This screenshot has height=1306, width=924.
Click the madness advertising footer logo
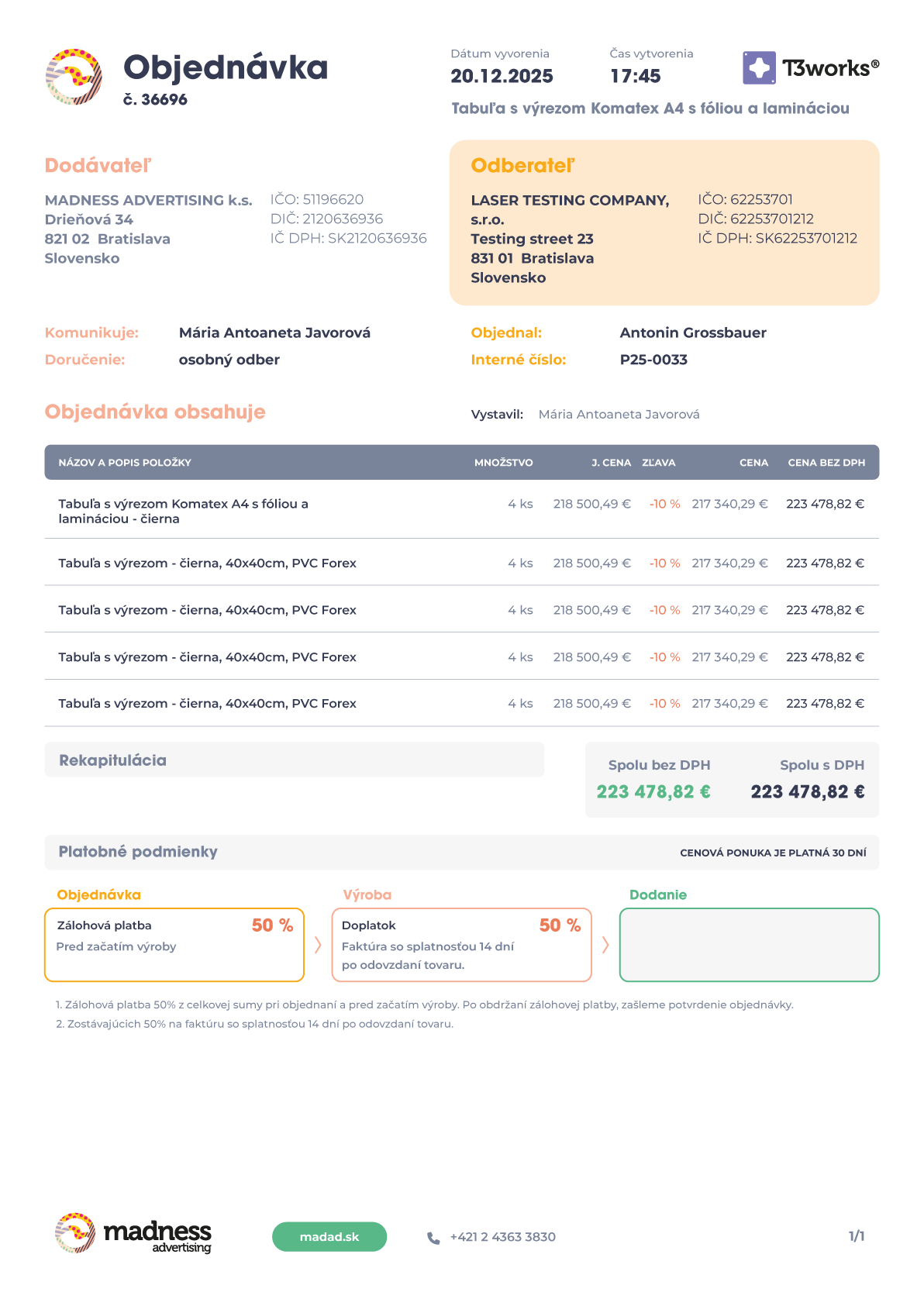133,1232
